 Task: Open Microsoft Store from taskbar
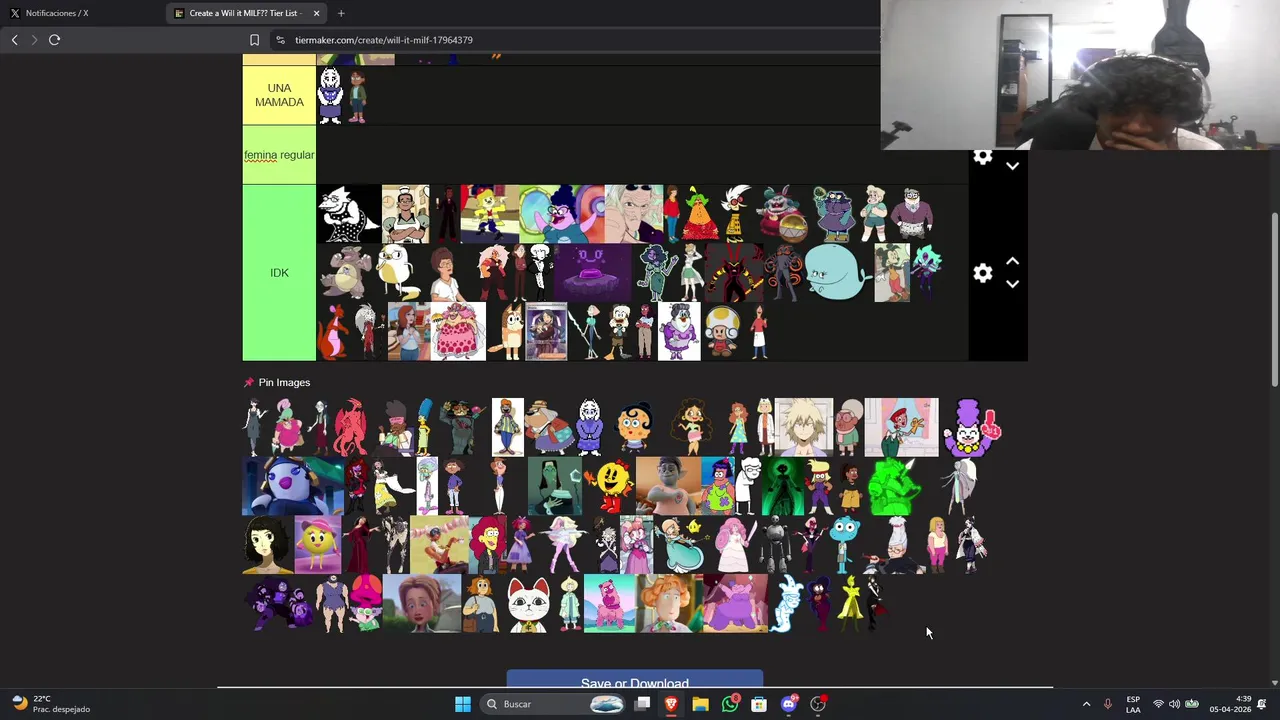click(x=759, y=704)
